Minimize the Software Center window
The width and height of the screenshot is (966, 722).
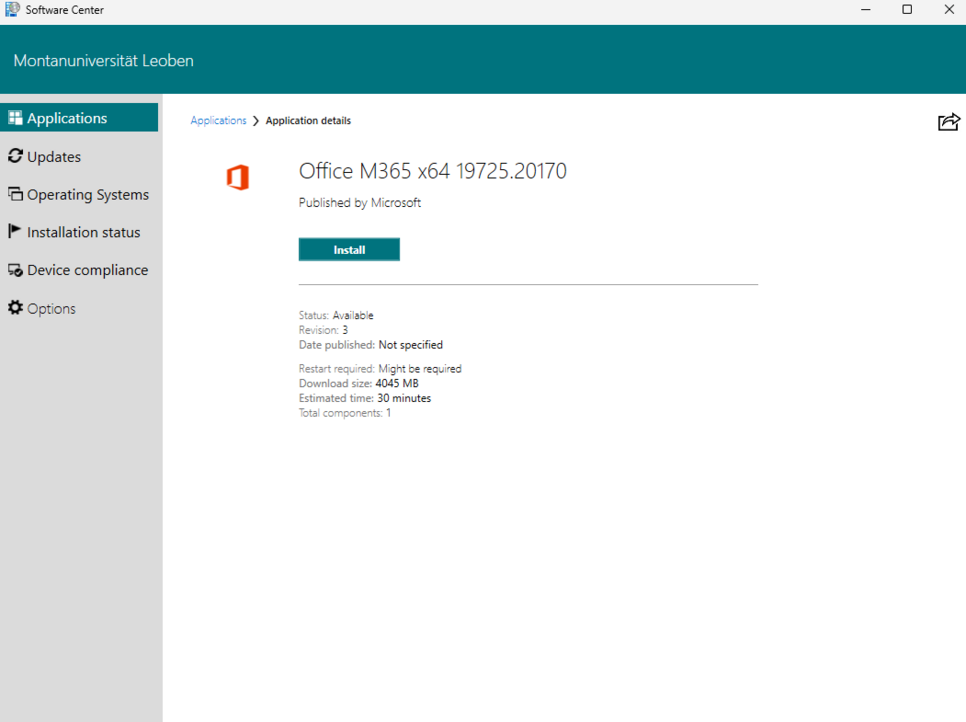(x=866, y=9)
